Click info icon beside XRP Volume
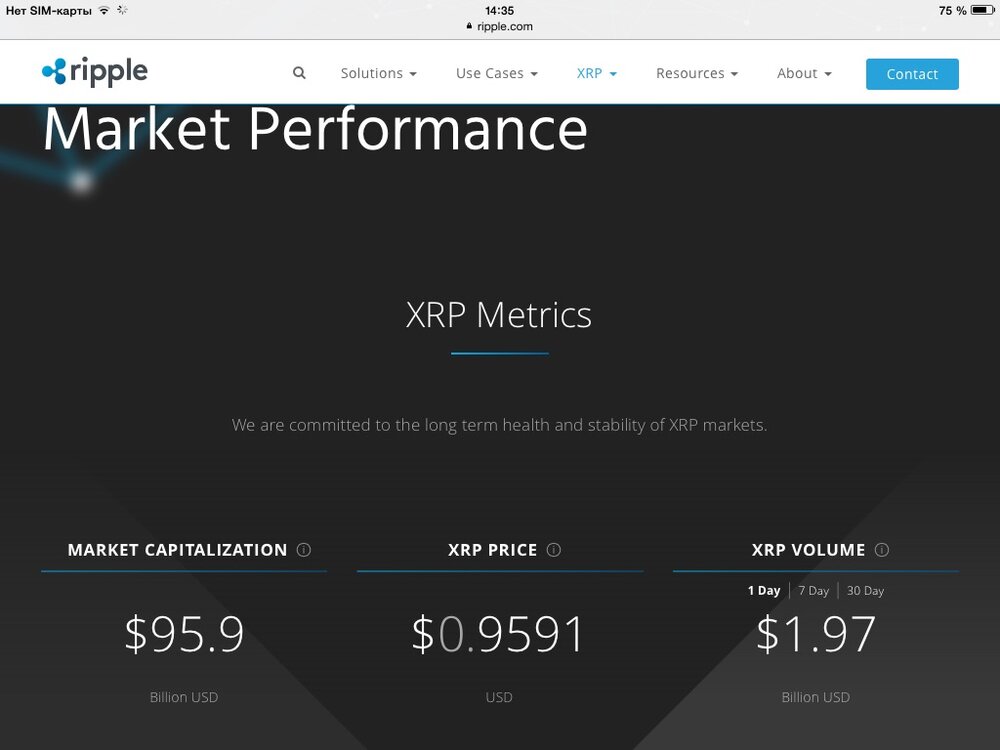1000x750 pixels. [882, 550]
